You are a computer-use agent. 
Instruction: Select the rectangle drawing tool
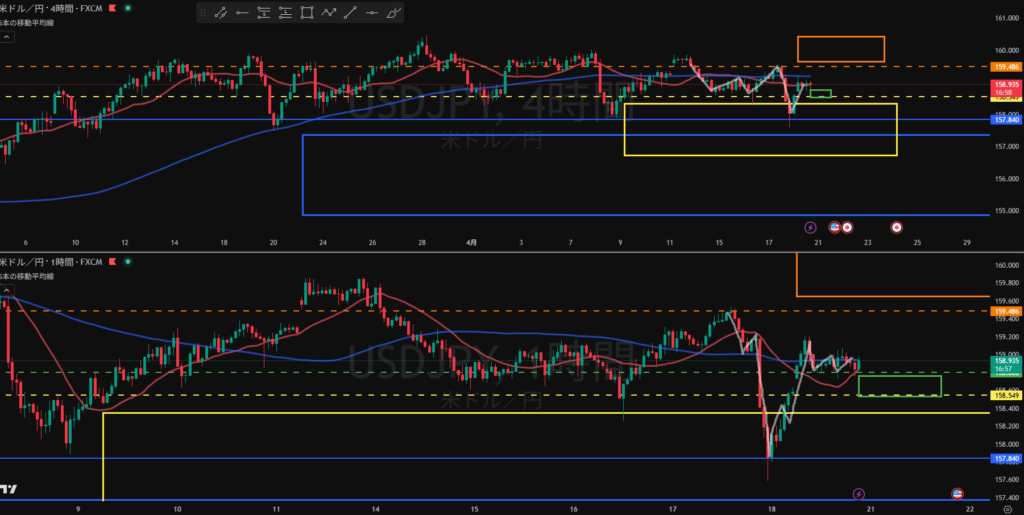(307, 13)
